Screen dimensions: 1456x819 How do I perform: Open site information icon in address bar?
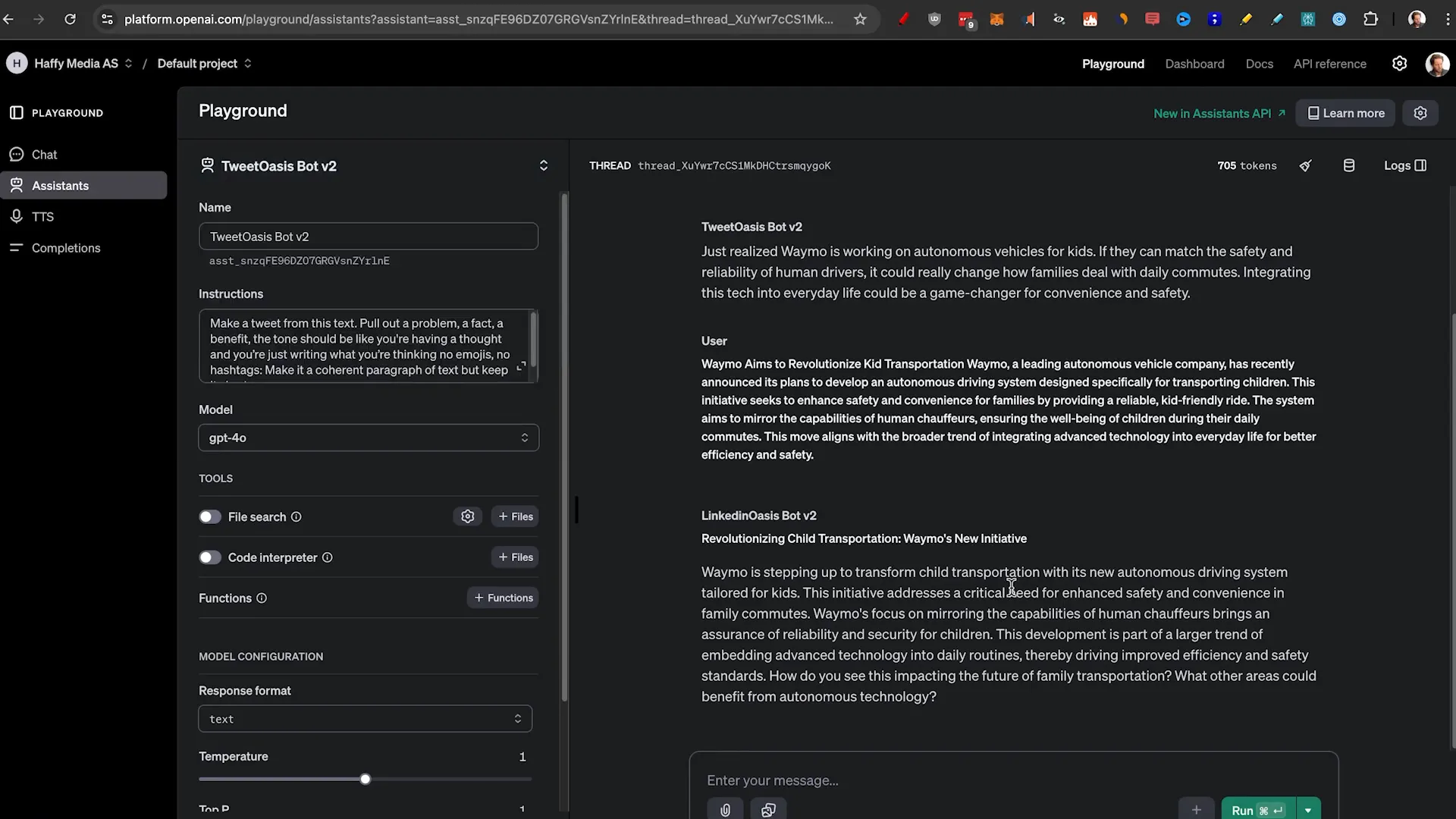tap(107, 19)
